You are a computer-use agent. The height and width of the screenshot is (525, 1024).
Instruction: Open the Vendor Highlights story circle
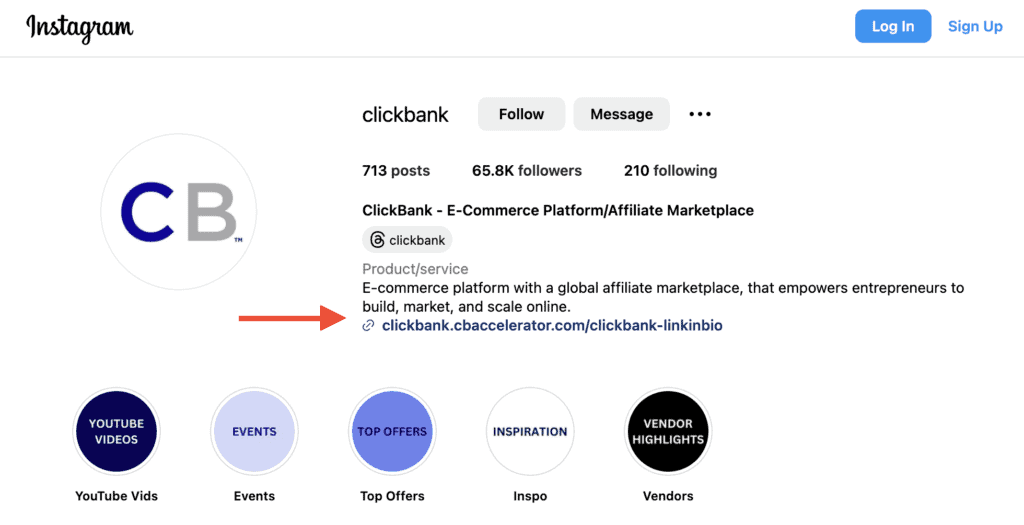click(667, 432)
